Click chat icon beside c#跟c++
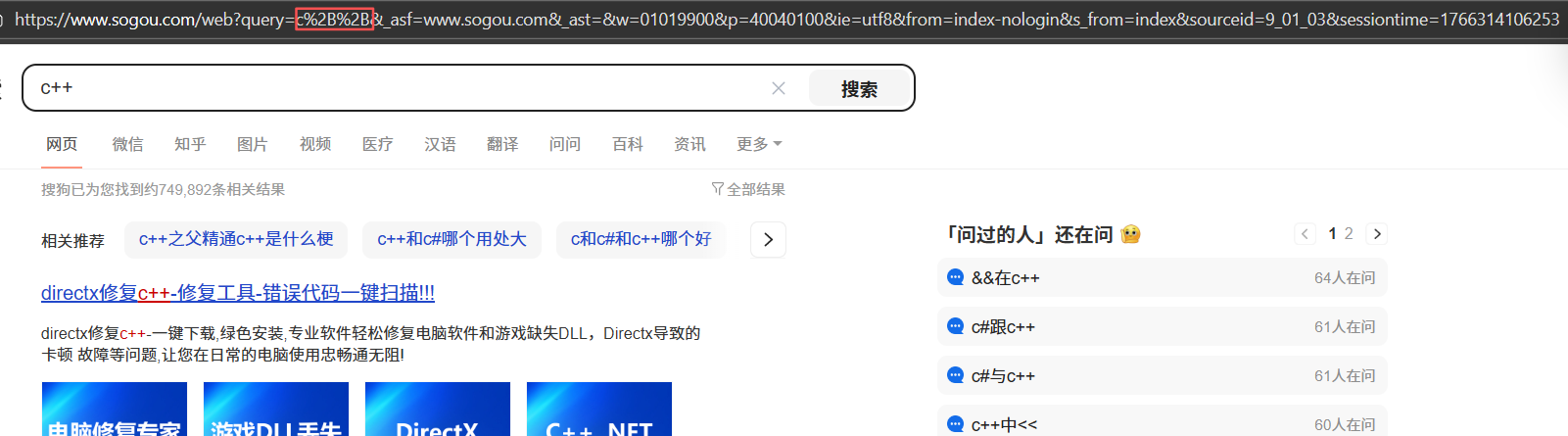Viewport: 1568px width, 436px height. tap(955, 326)
